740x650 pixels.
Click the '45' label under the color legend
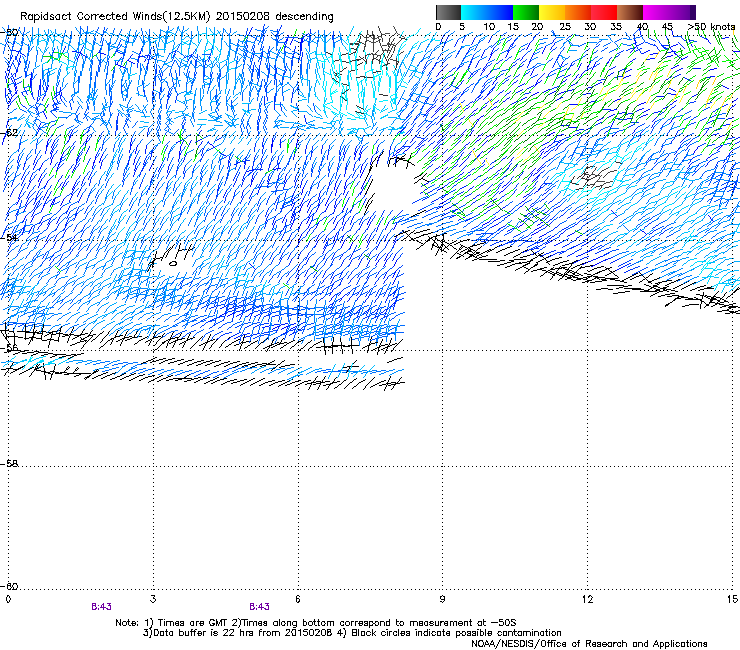(667, 27)
